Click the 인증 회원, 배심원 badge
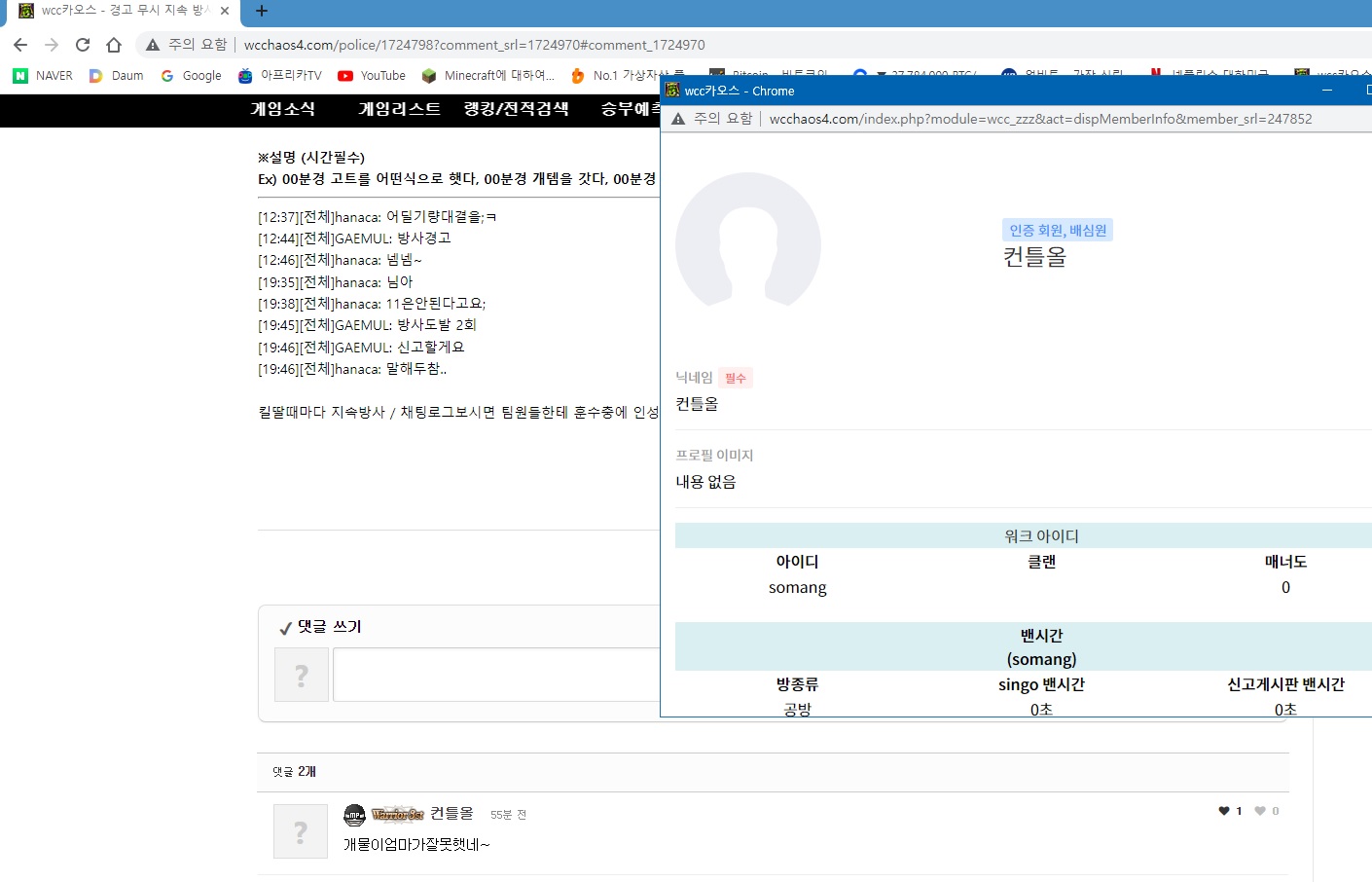Viewport: 1372px width, 882px height. (1058, 230)
